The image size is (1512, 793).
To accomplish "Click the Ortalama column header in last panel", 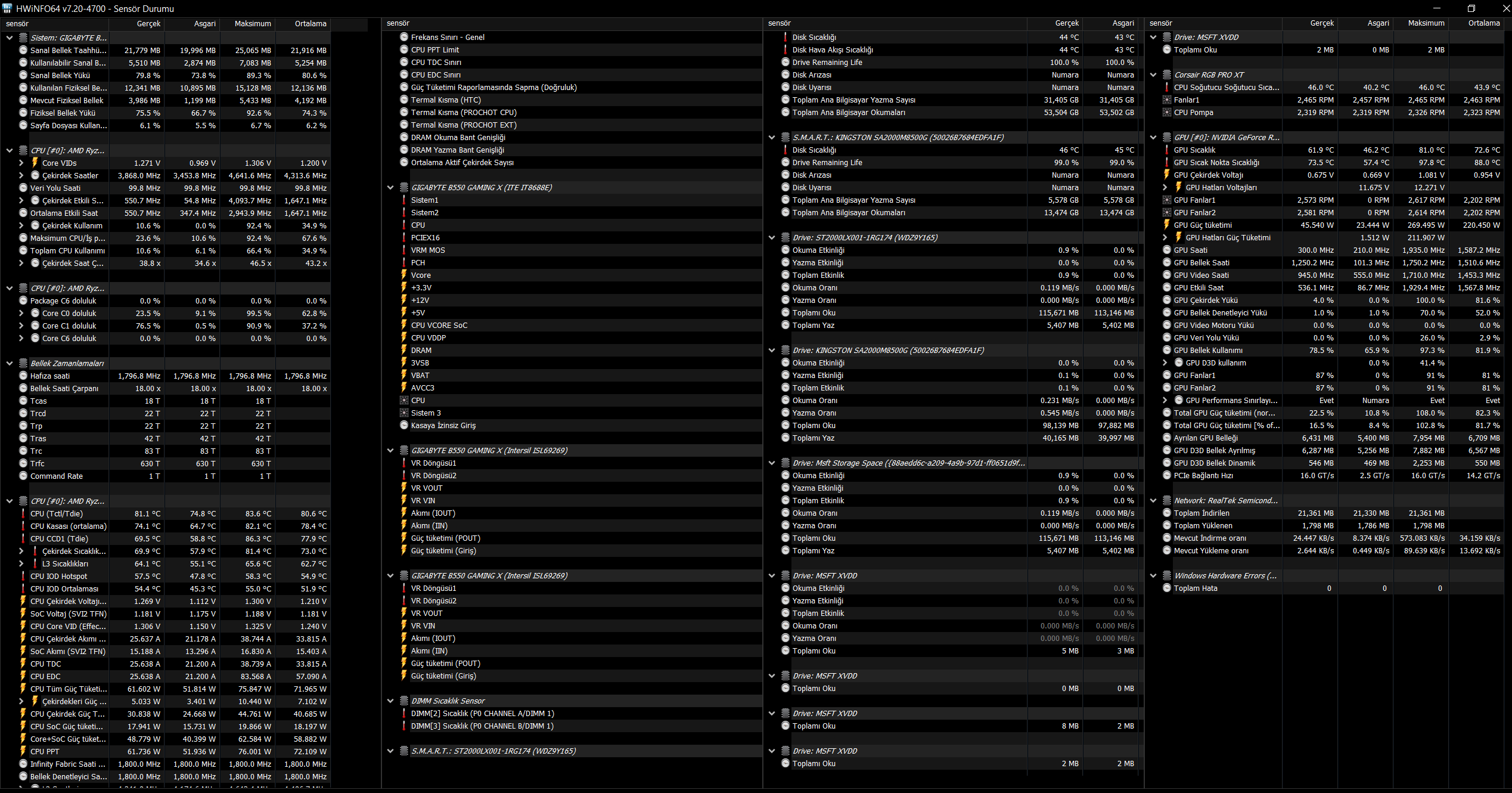I will click(1477, 23).
